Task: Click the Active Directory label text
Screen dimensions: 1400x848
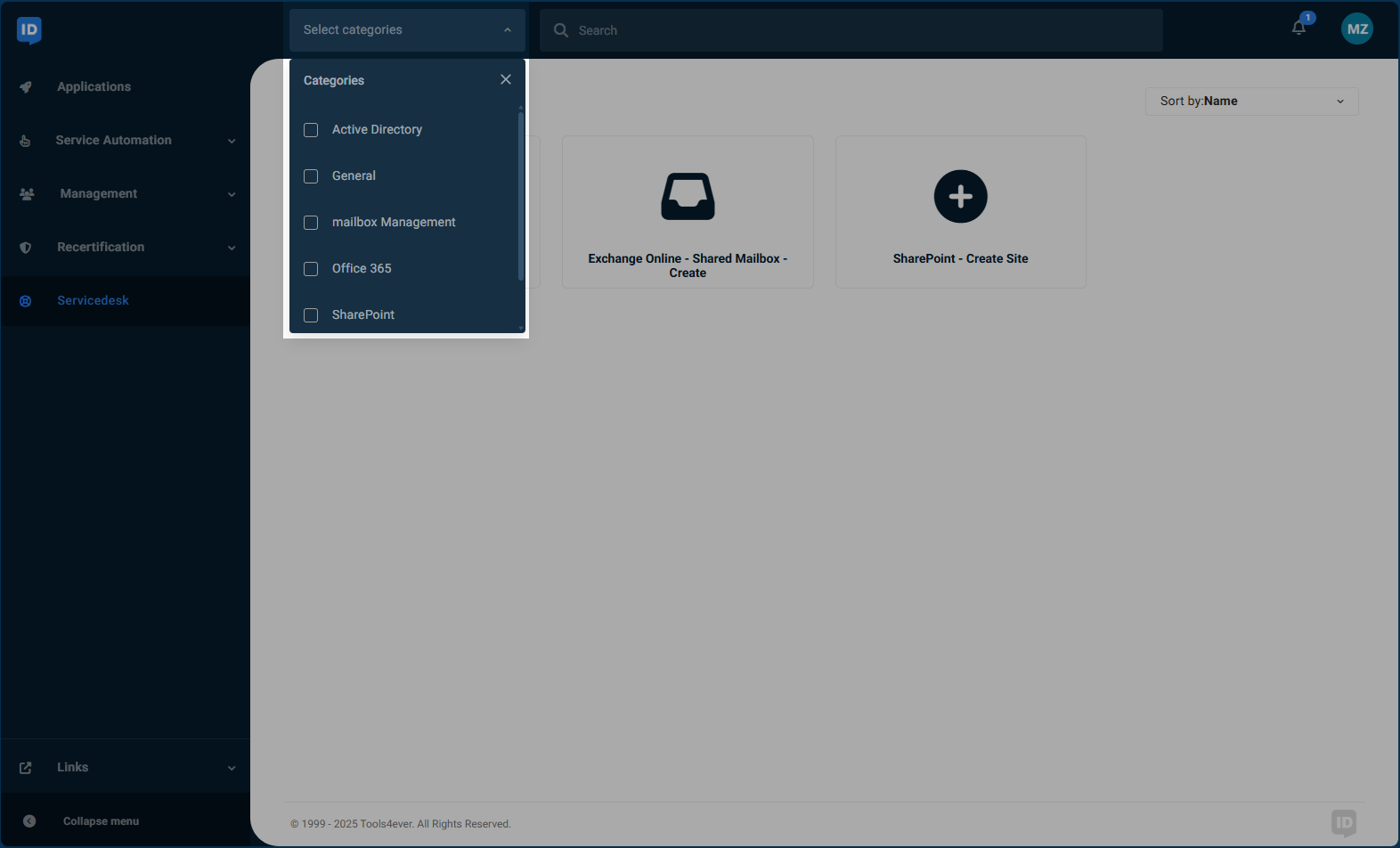Action: pyautogui.click(x=377, y=129)
